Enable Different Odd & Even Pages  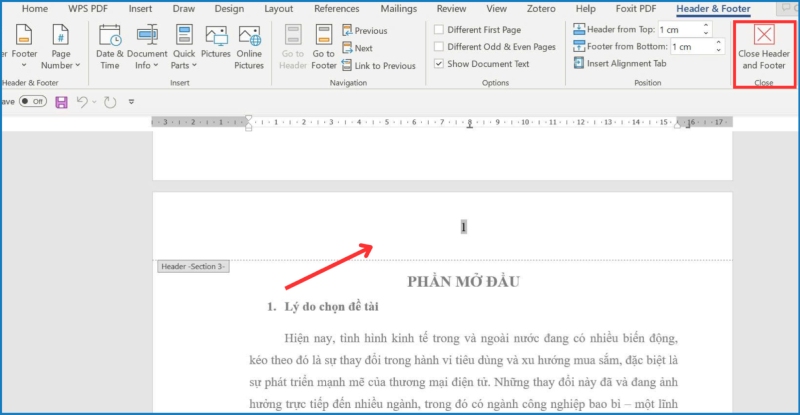click(x=439, y=46)
